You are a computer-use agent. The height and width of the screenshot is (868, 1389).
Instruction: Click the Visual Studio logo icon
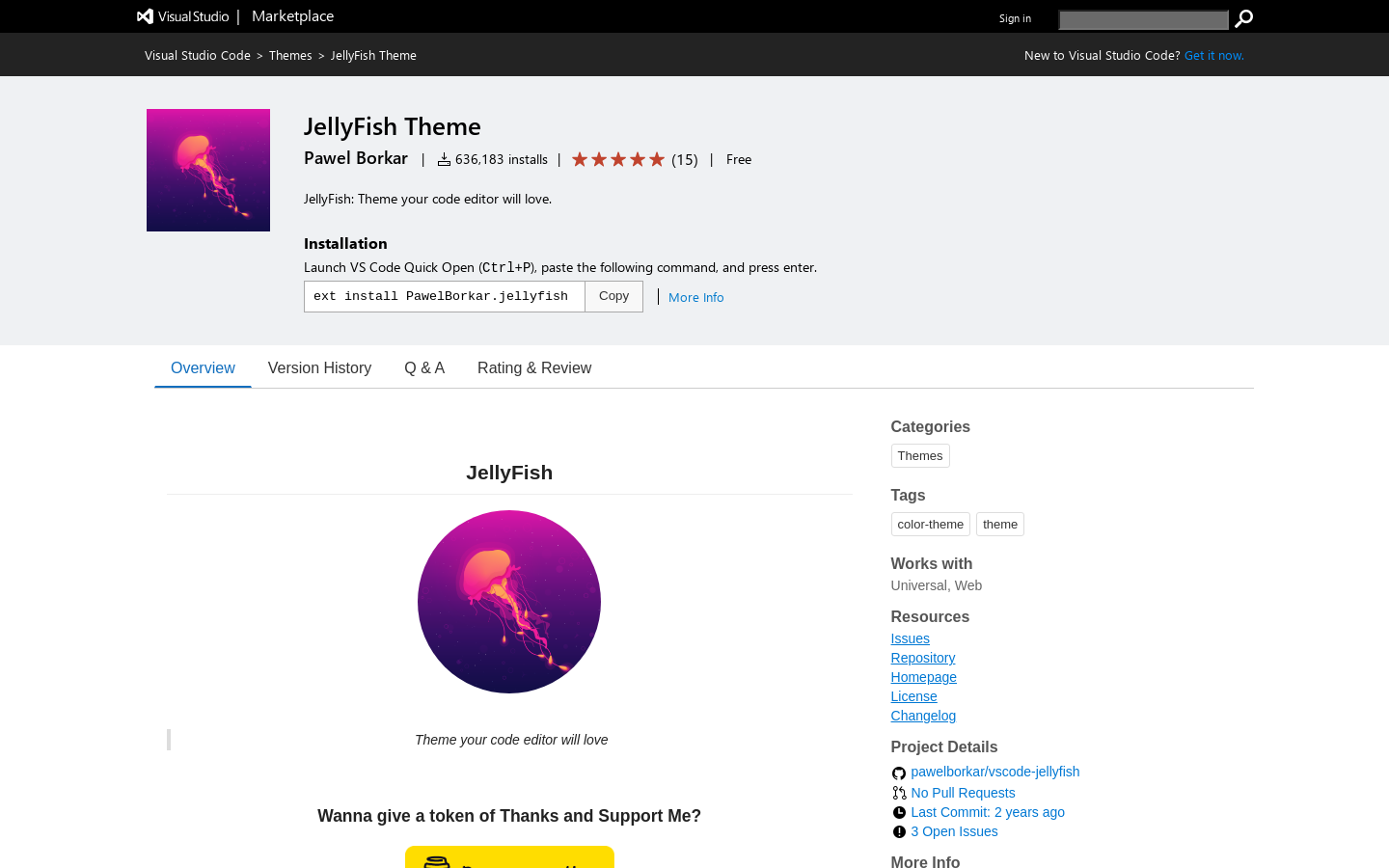tap(145, 16)
